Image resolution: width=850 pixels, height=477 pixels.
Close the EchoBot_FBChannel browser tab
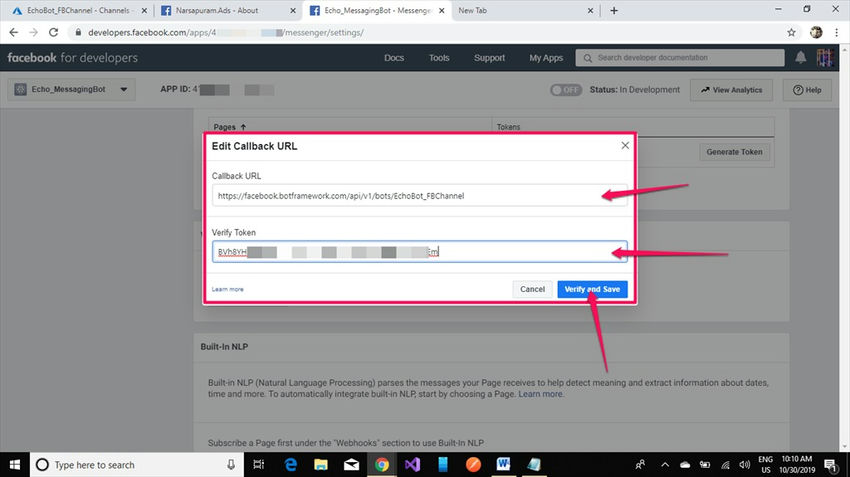[144, 10]
